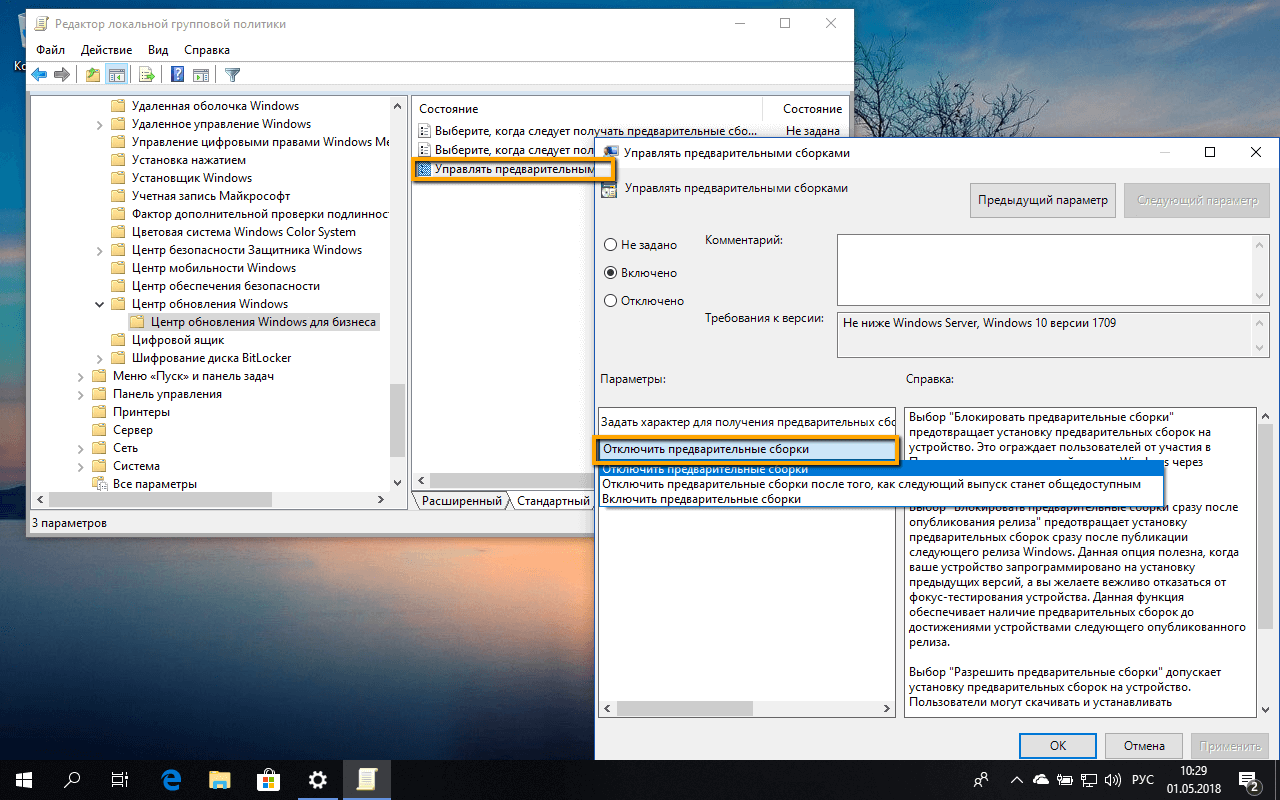Open Microsoft Store from the taskbar

[x=269, y=779]
